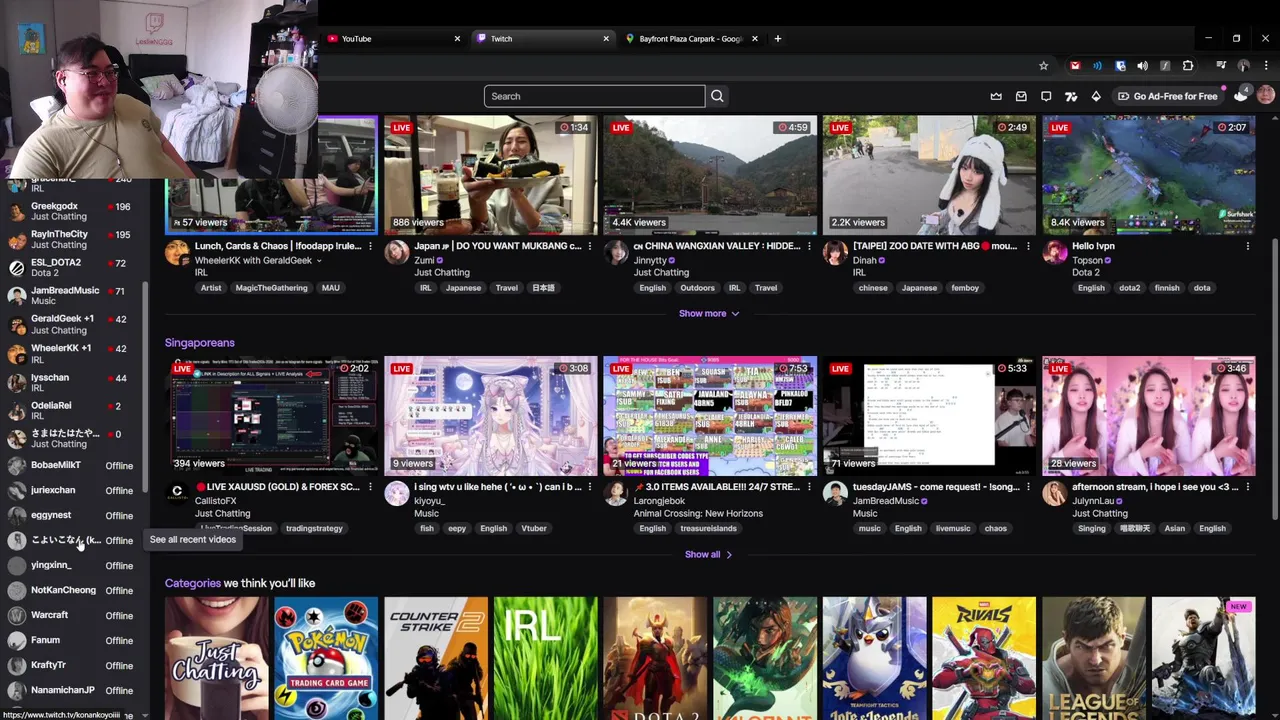Expand Show more for recommended streams
This screenshot has height=720, width=1280.
709,313
